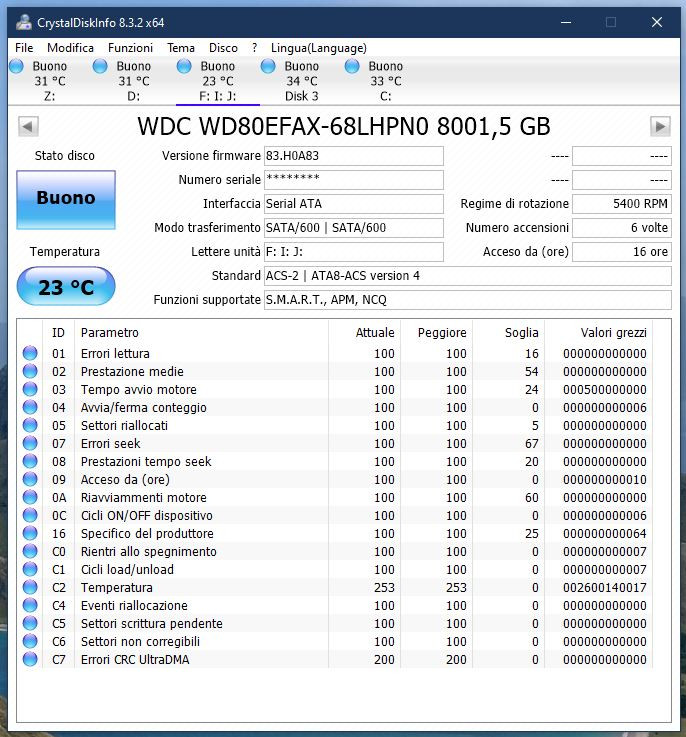Viewport: 686px width, 737px height.
Task: Click the supported functions S.M.A.R.T. field
Action: pyautogui.click(x=468, y=299)
